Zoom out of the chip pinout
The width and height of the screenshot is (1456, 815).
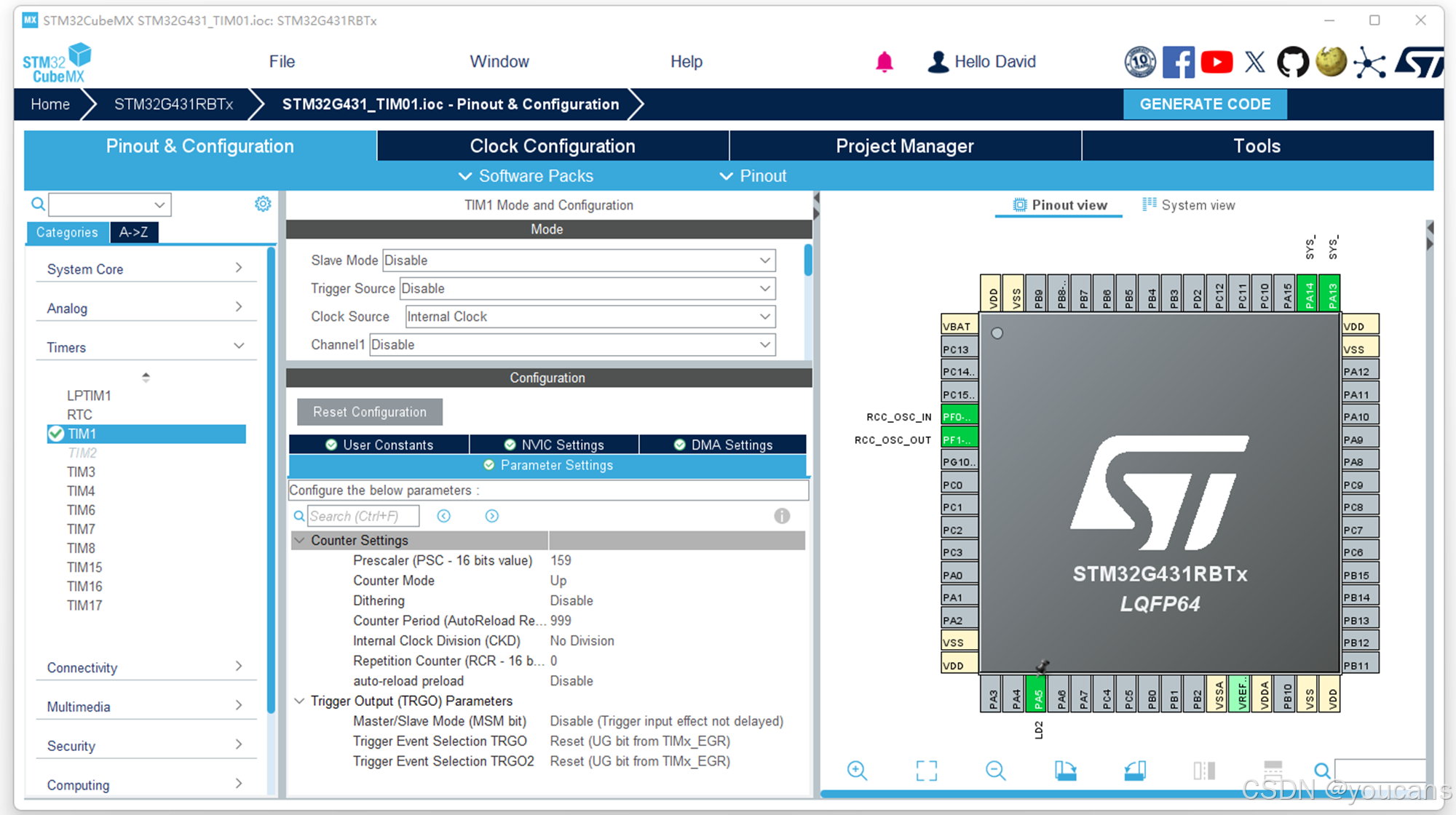coord(995,770)
